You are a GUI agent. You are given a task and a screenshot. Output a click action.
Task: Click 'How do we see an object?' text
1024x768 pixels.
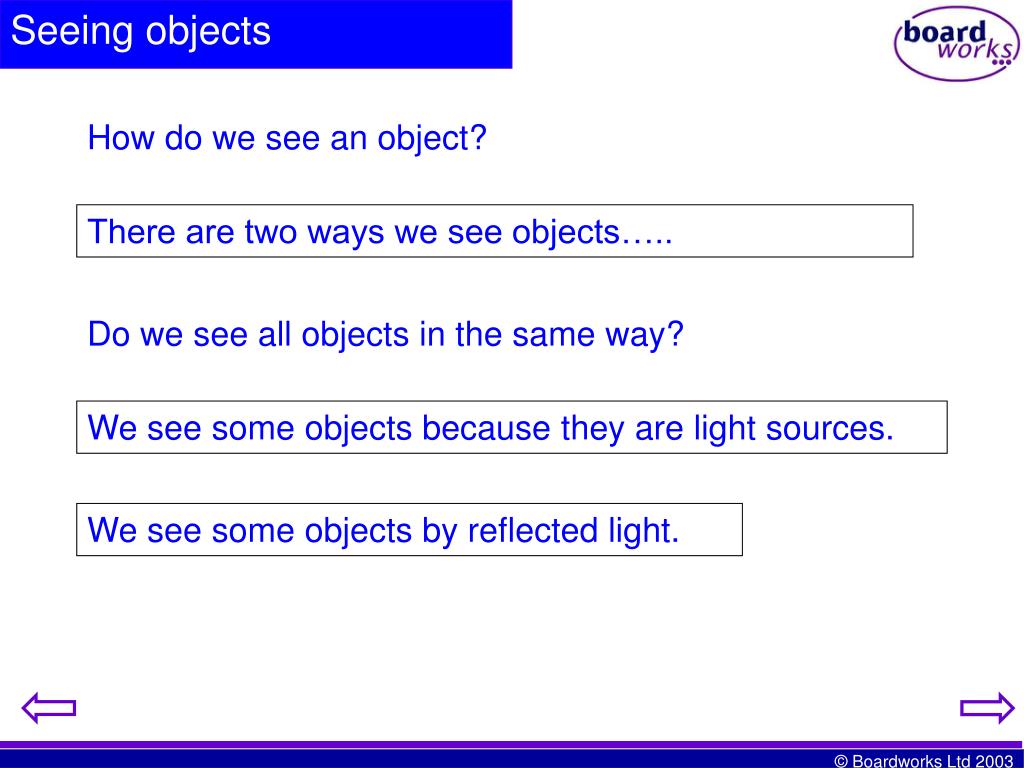pyautogui.click(x=287, y=138)
